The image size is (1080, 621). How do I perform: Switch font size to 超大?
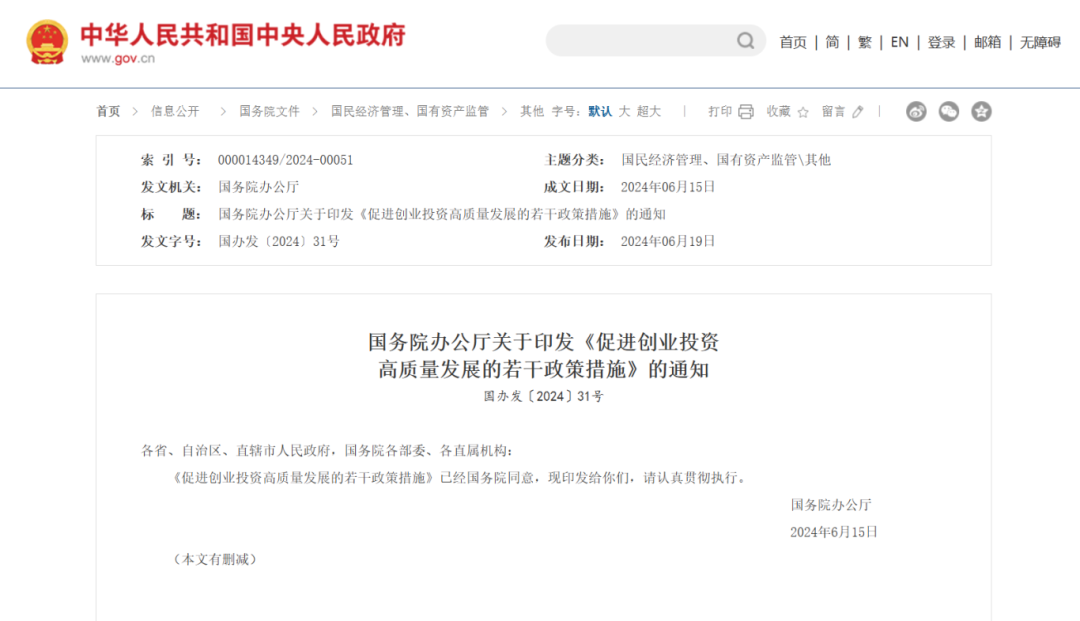pos(649,112)
